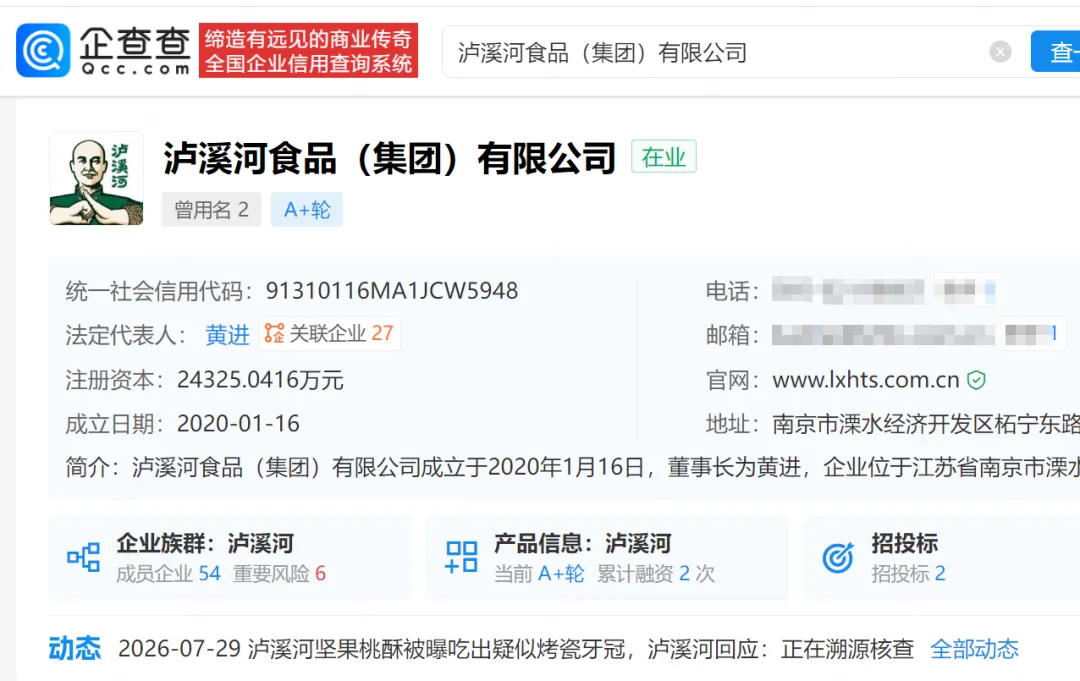Open the 招投标 card title
Viewport: 1080px width, 681px height.
click(x=904, y=543)
